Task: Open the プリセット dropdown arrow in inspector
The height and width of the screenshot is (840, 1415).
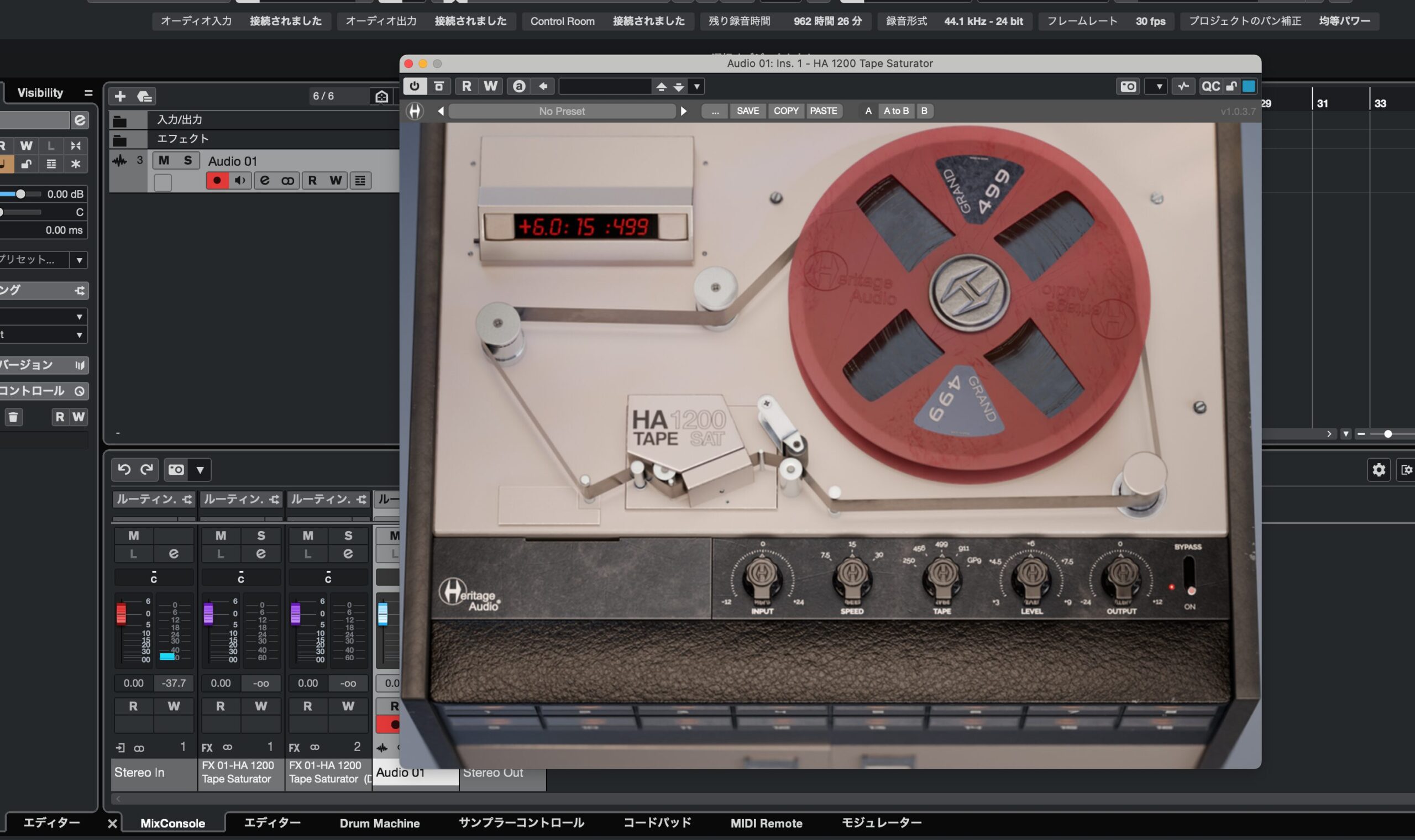Action: (x=79, y=260)
